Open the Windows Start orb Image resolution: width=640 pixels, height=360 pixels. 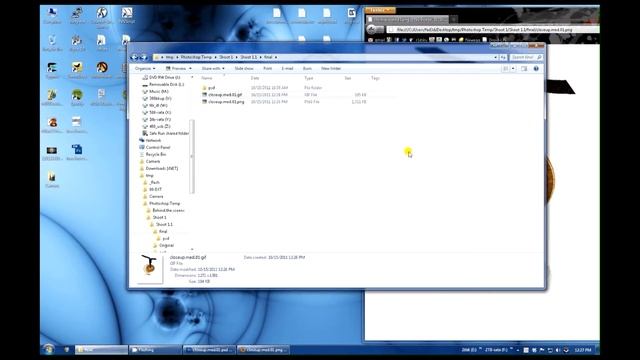pos(49,349)
